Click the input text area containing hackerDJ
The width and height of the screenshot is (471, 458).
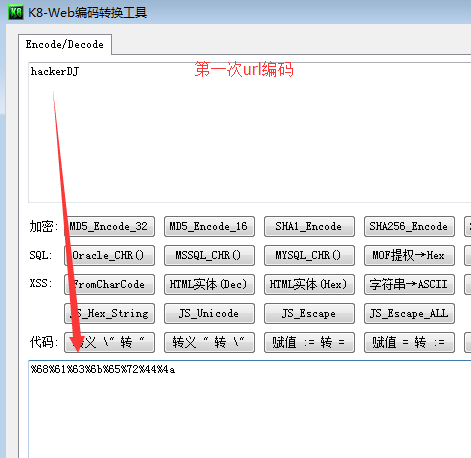pyautogui.click(x=250, y=132)
